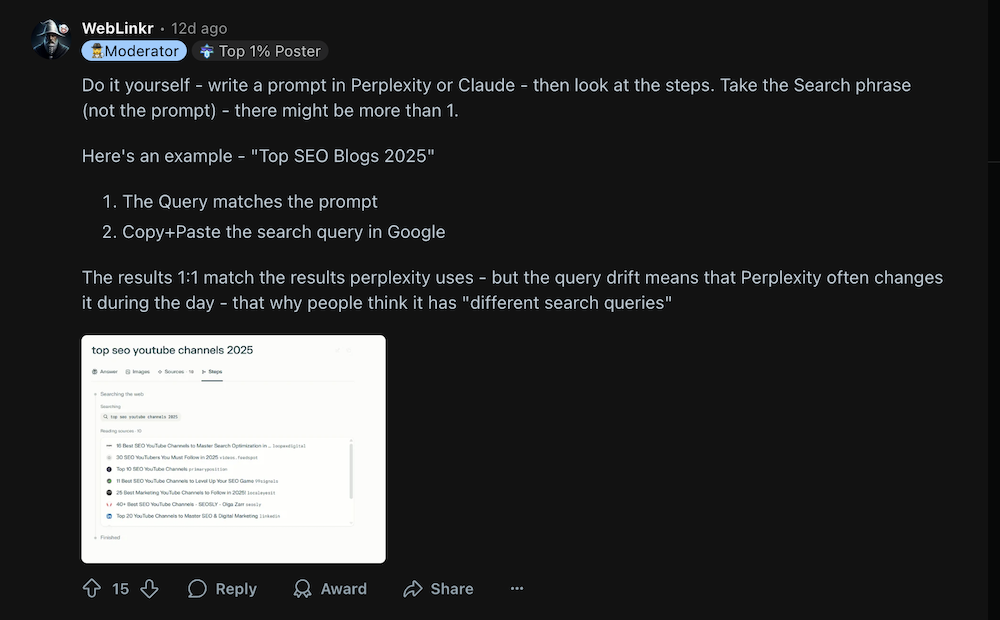The image size is (1000, 620).
Task: Click the downvote arrow on the comment
Action: point(149,589)
